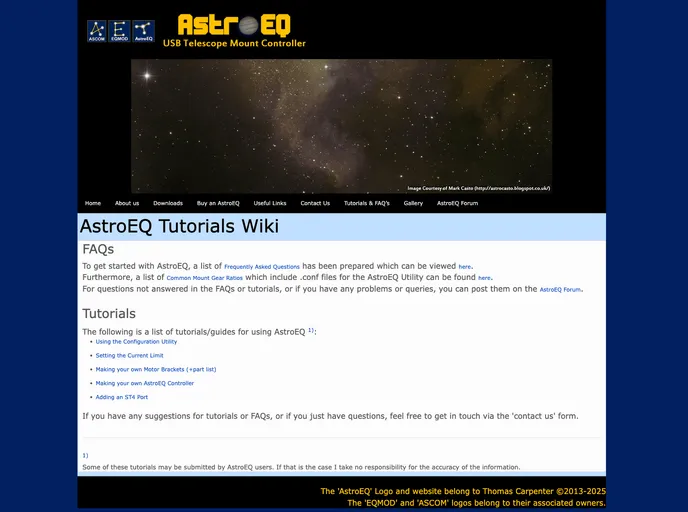Open the Downloads menu item
Image resolution: width=688 pixels, height=512 pixels.
[168, 203]
